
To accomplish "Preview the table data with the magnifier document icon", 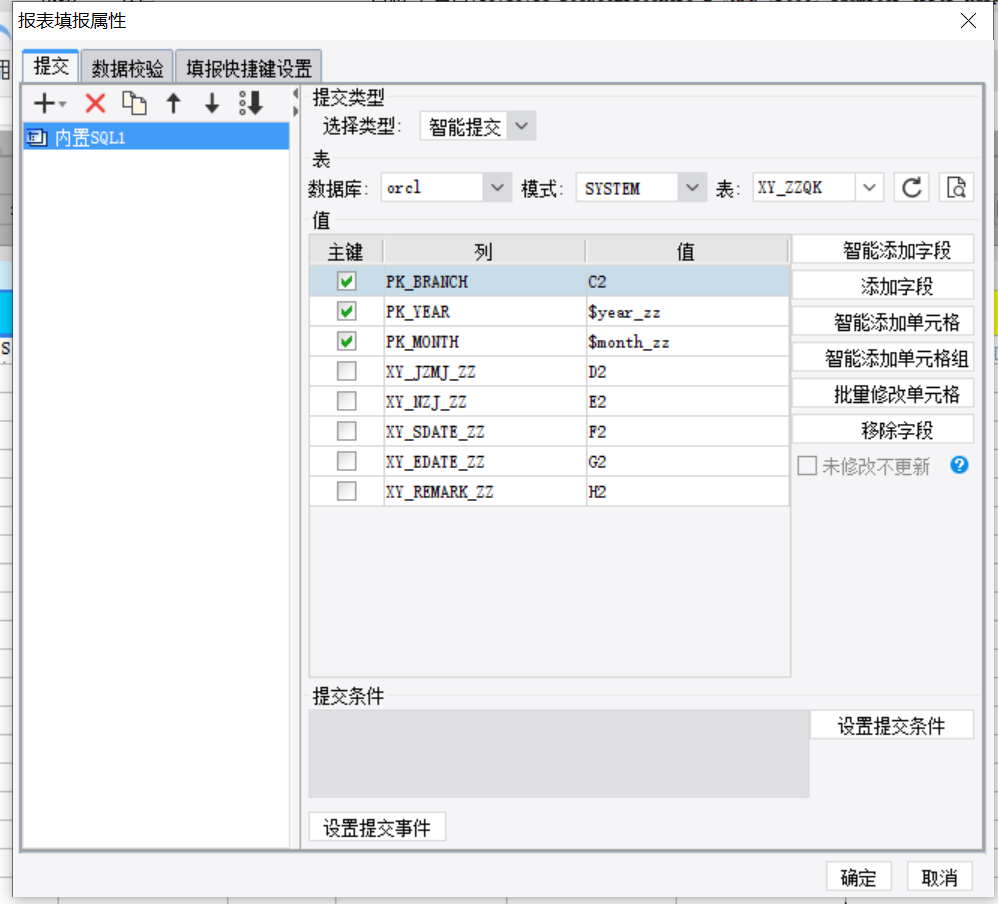I will coord(956,188).
